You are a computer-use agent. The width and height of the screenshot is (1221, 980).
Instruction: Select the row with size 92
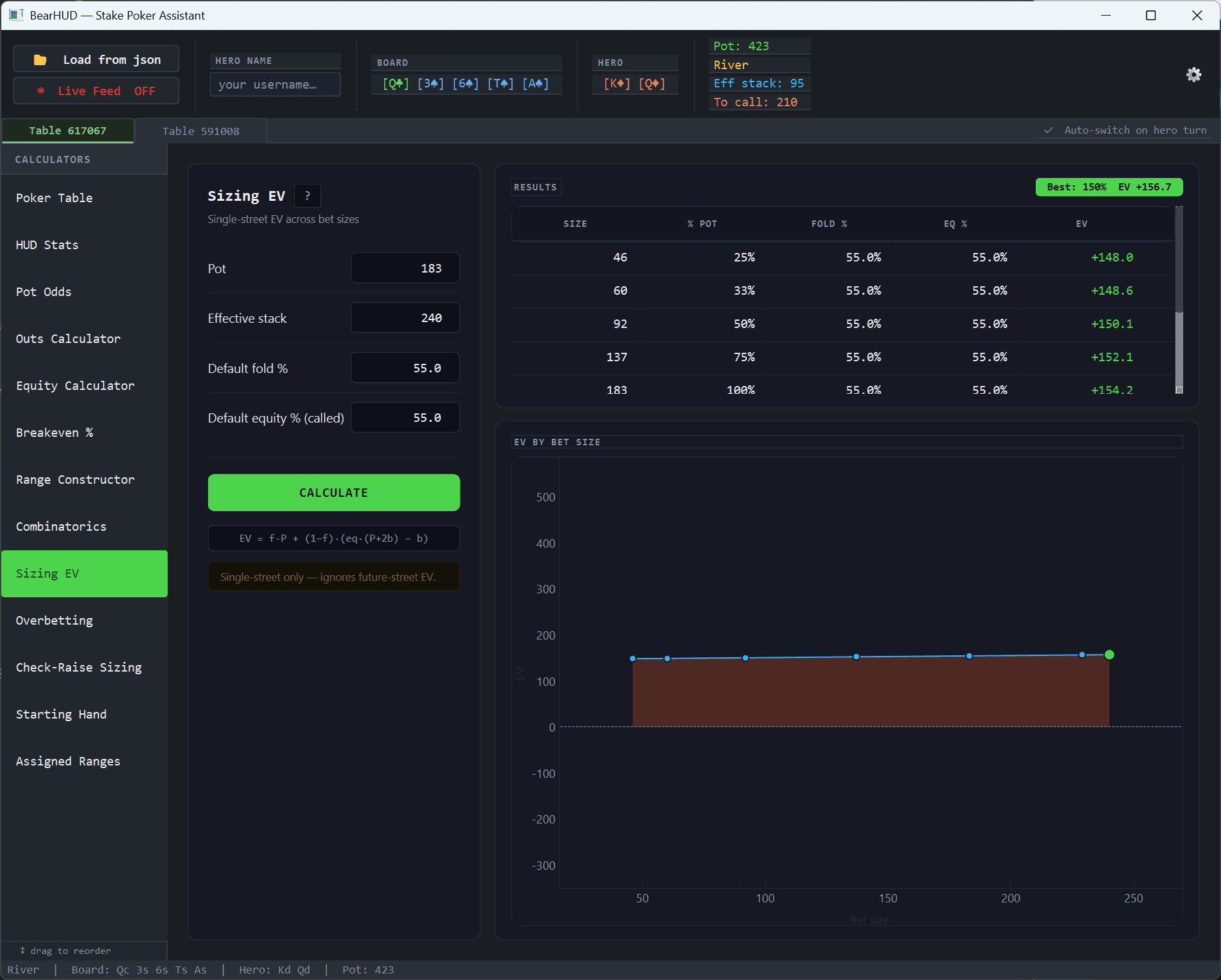(x=843, y=324)
